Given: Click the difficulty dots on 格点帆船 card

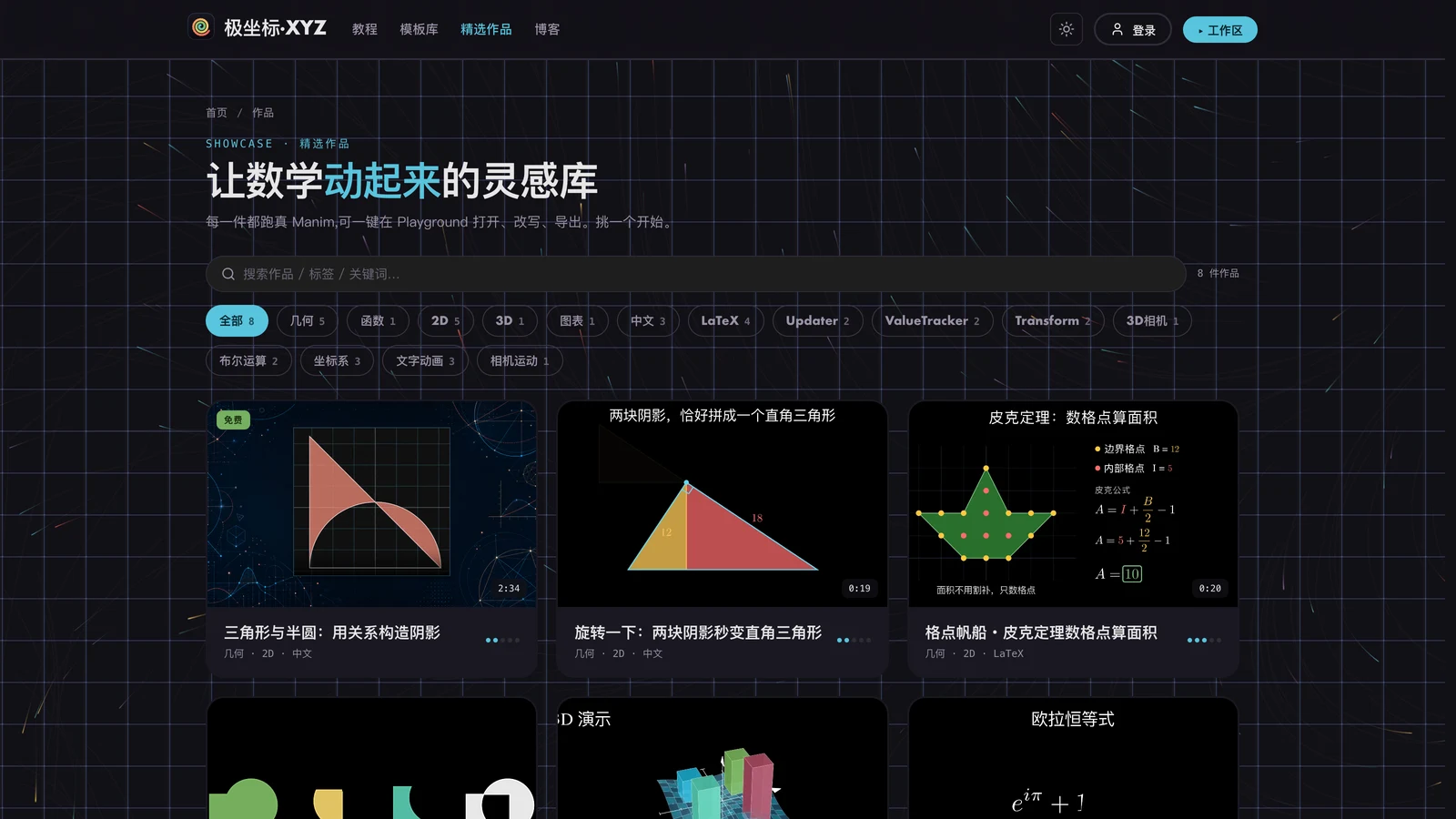Looking at the screenshot, I should (x=1204, y=641).
